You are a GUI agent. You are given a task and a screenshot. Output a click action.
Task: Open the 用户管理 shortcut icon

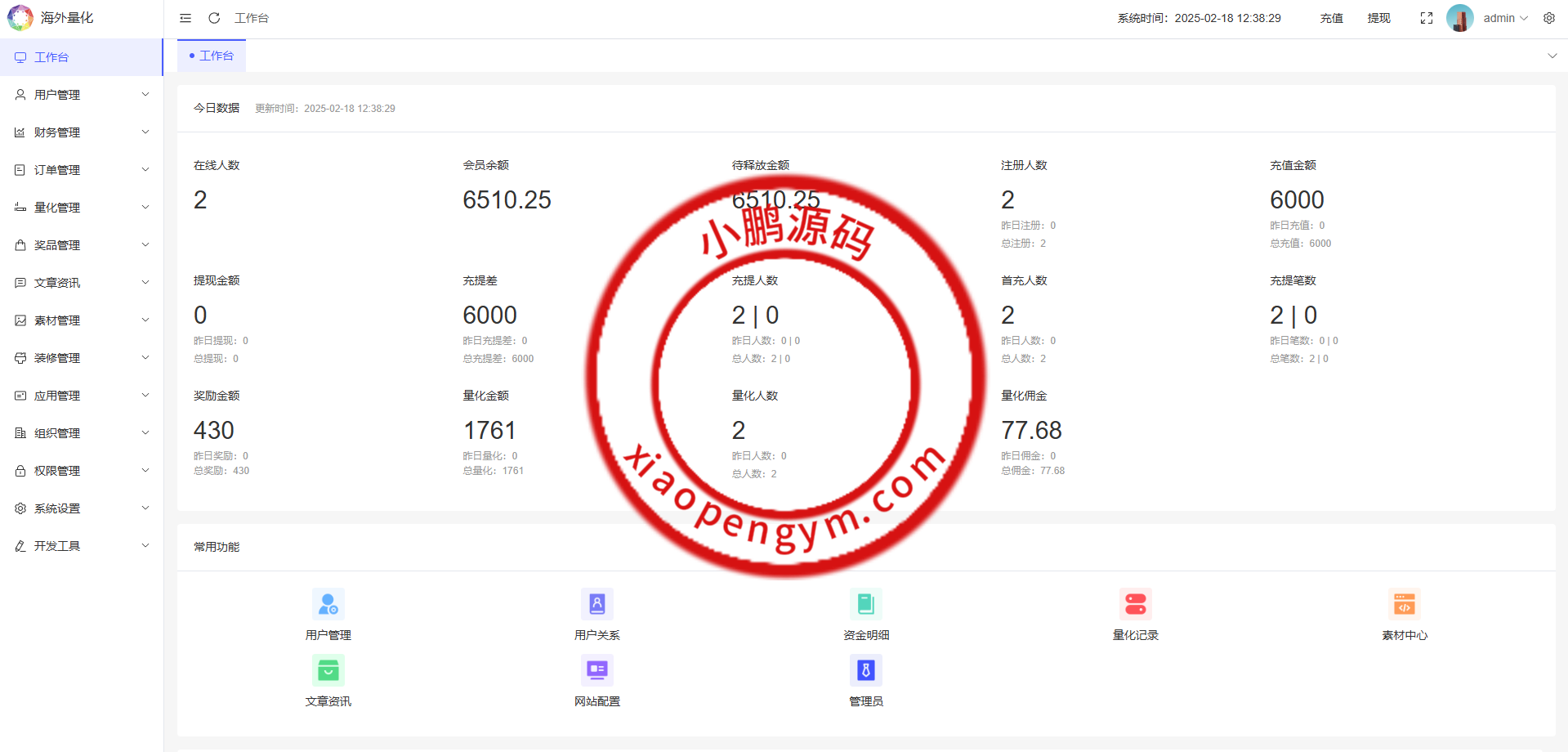pyautogui.click(x=328, y=605)
